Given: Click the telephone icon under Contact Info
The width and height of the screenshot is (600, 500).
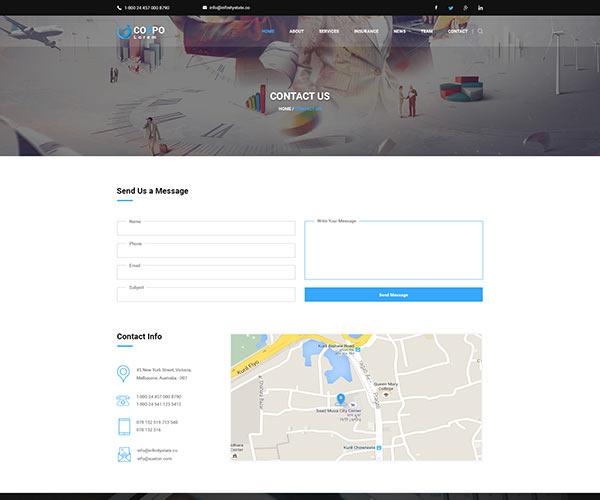Looking at the screenshot, I should click(123, 401).
